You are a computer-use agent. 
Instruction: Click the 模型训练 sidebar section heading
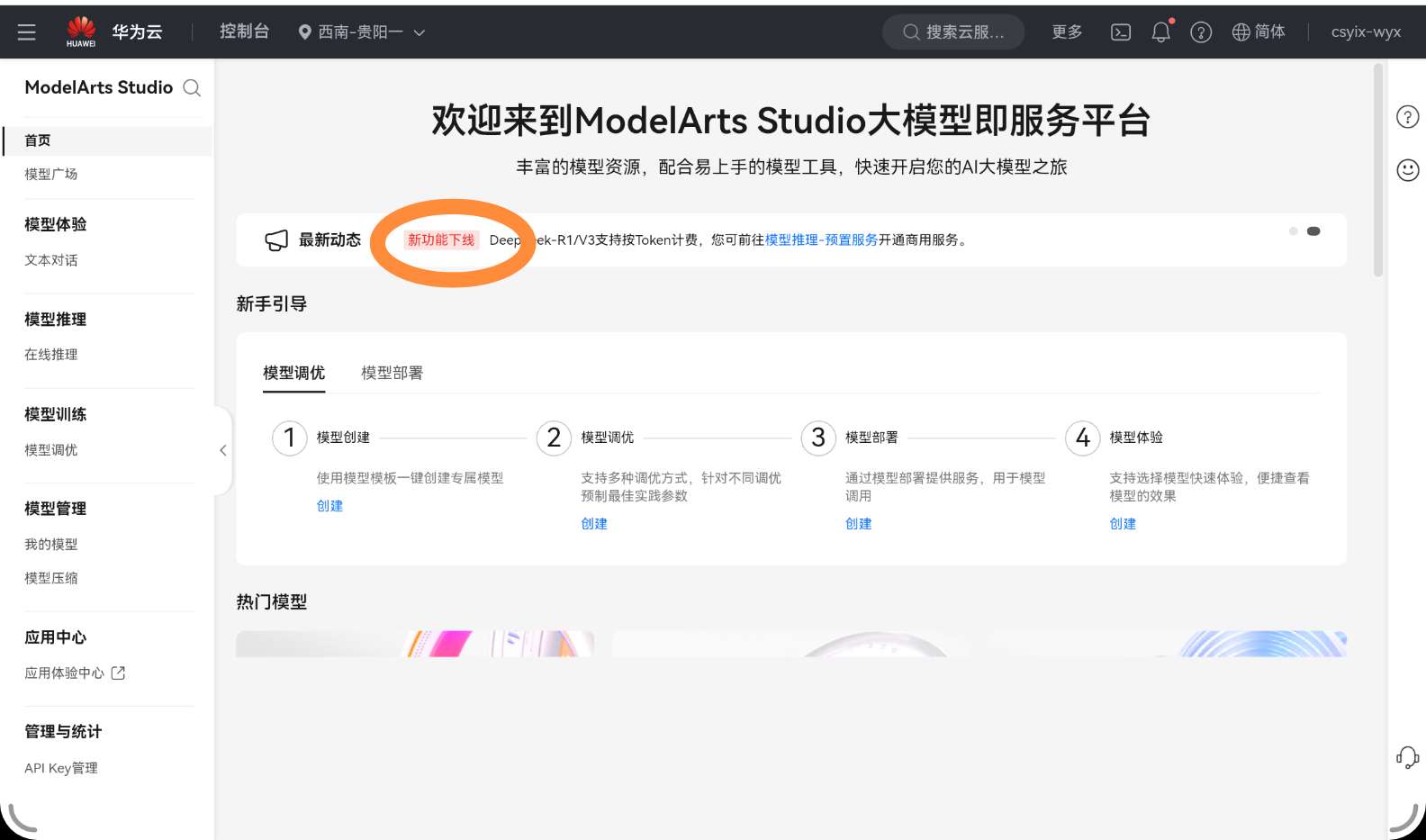(56, 414)
